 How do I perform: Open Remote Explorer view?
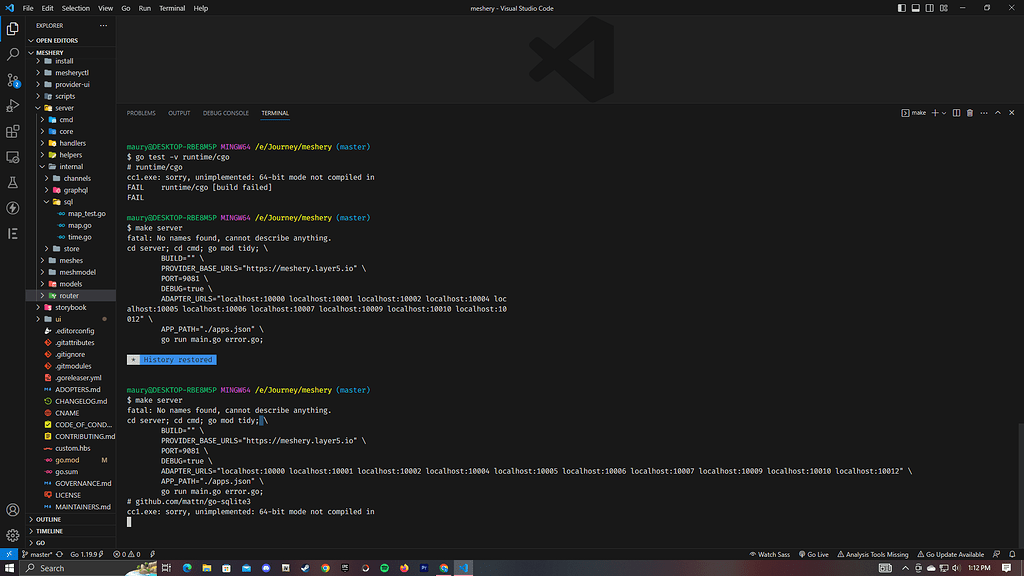tap(12, 157)
